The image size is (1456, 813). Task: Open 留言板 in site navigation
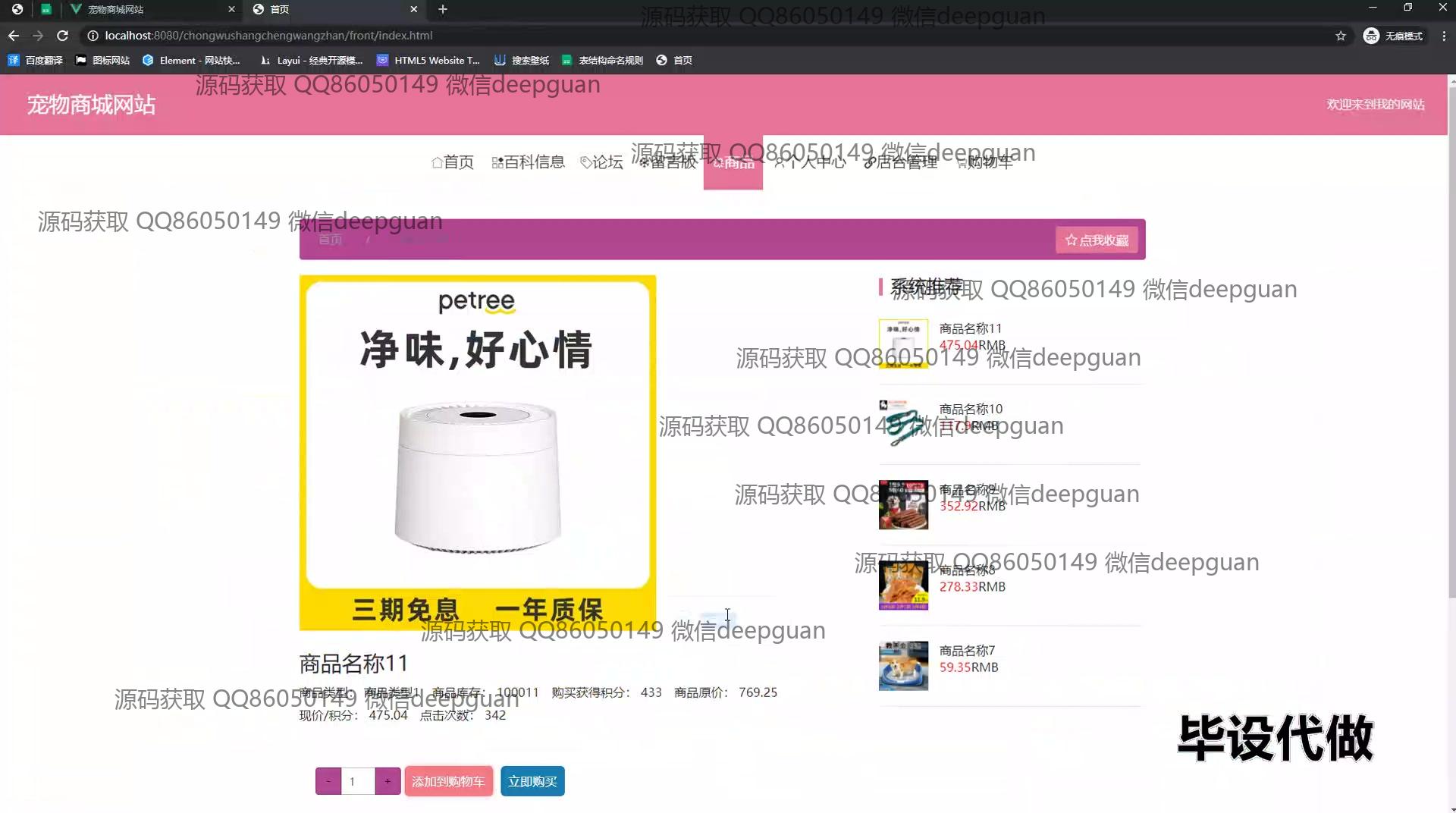click(x=667, y=162)
